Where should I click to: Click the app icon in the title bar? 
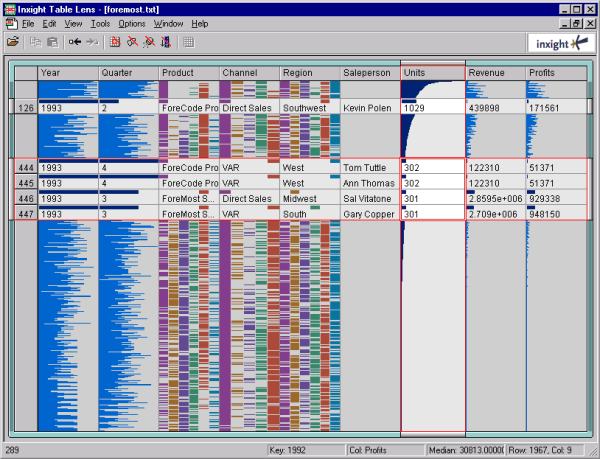(10, 9)
